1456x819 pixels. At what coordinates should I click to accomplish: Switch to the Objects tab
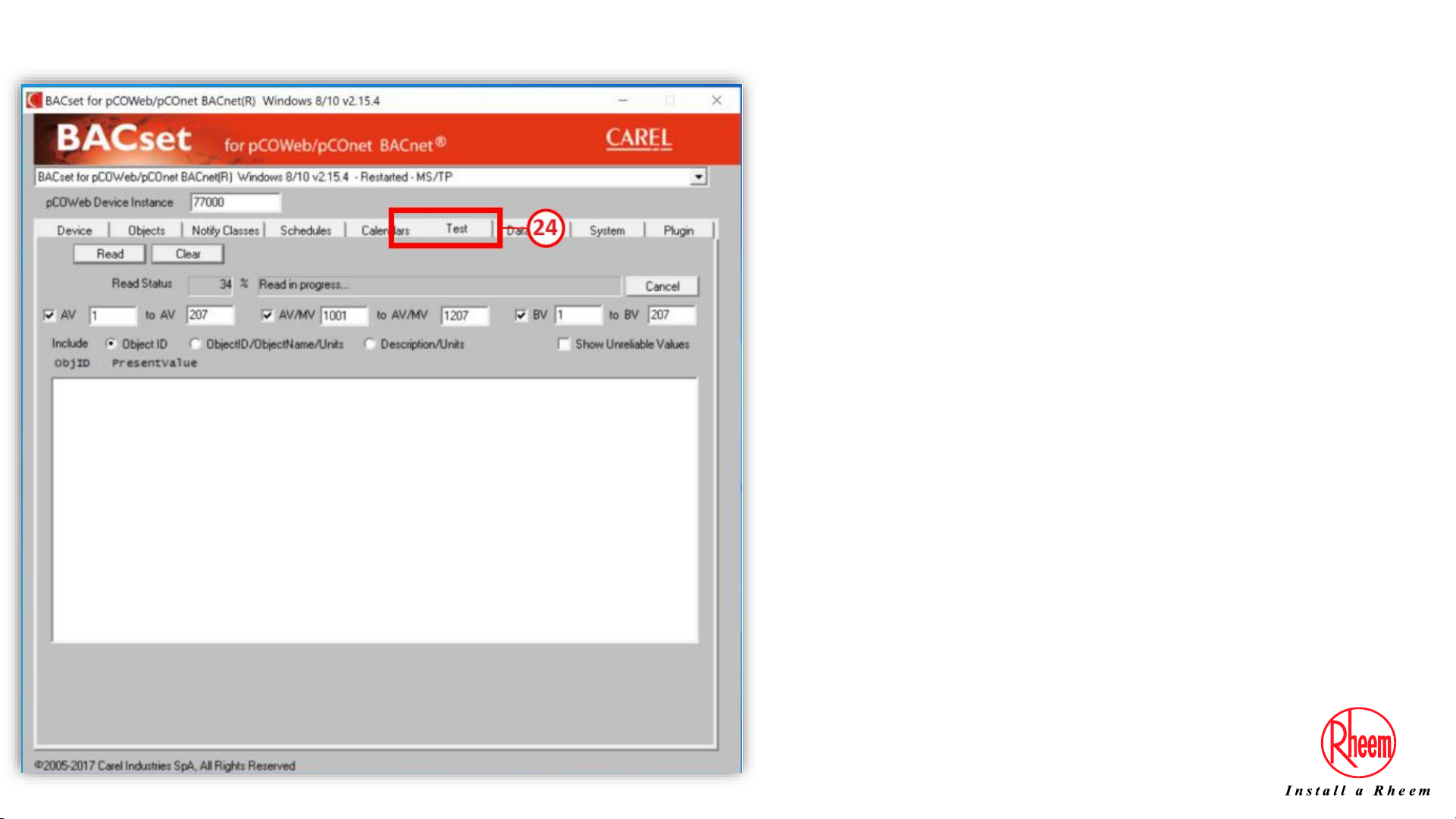pyautogui.click(x=146, y=230)
